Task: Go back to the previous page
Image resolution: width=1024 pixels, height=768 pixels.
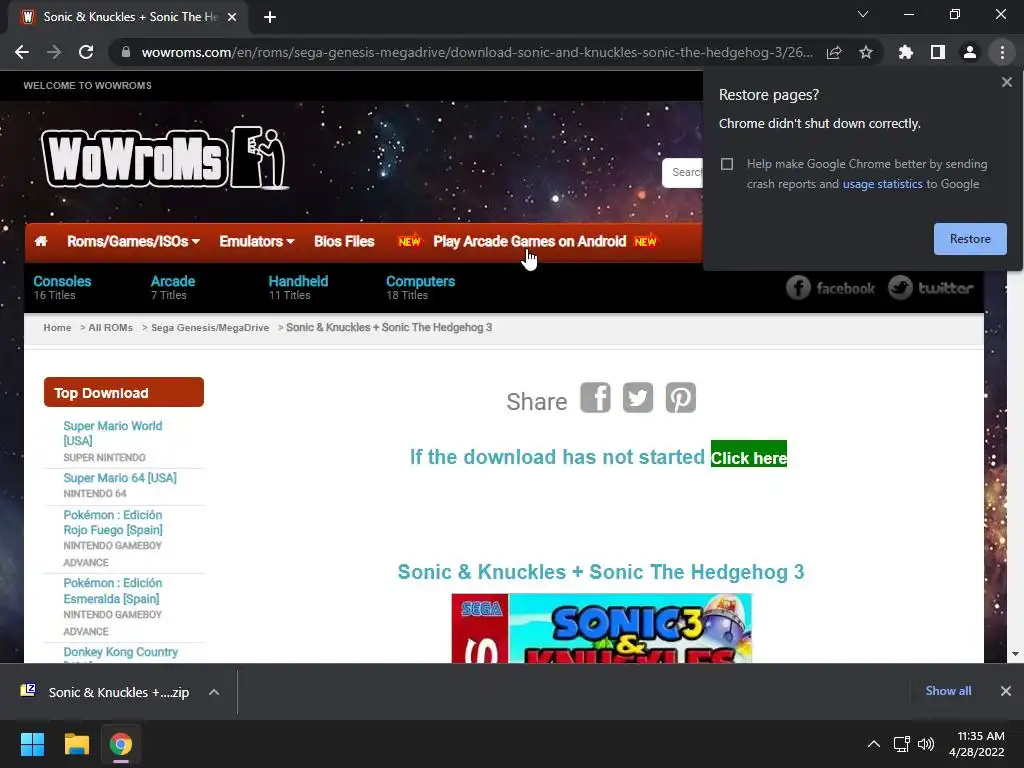Action: pyautogui.click(x=22, y=52)
